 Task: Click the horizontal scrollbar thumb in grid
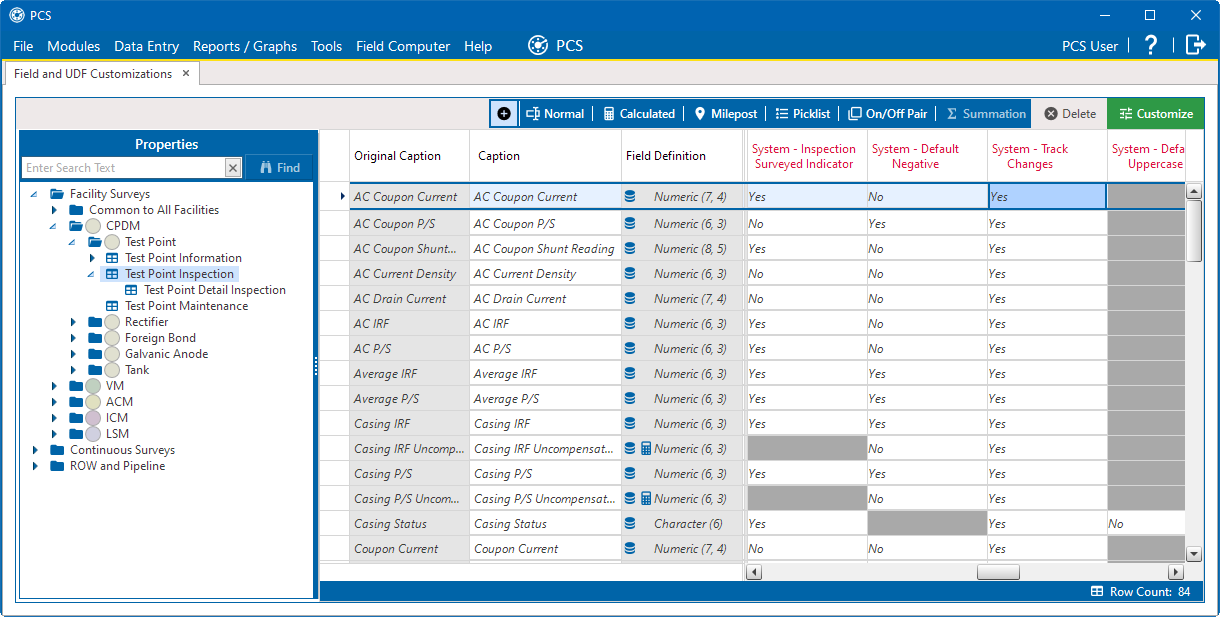point(998,572)
